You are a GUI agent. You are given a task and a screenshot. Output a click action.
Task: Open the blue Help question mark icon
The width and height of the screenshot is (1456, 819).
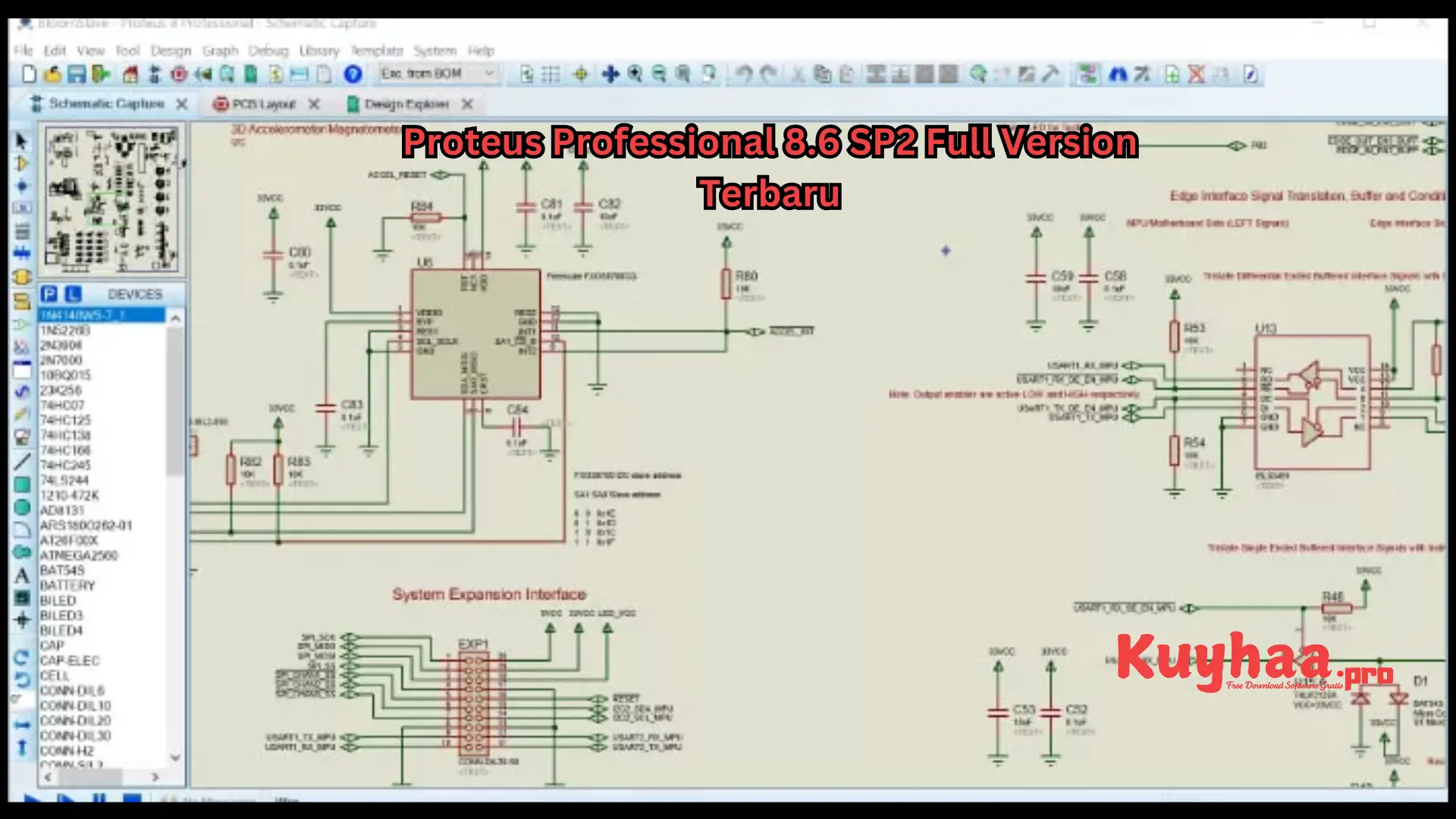(x=353, y=74)
